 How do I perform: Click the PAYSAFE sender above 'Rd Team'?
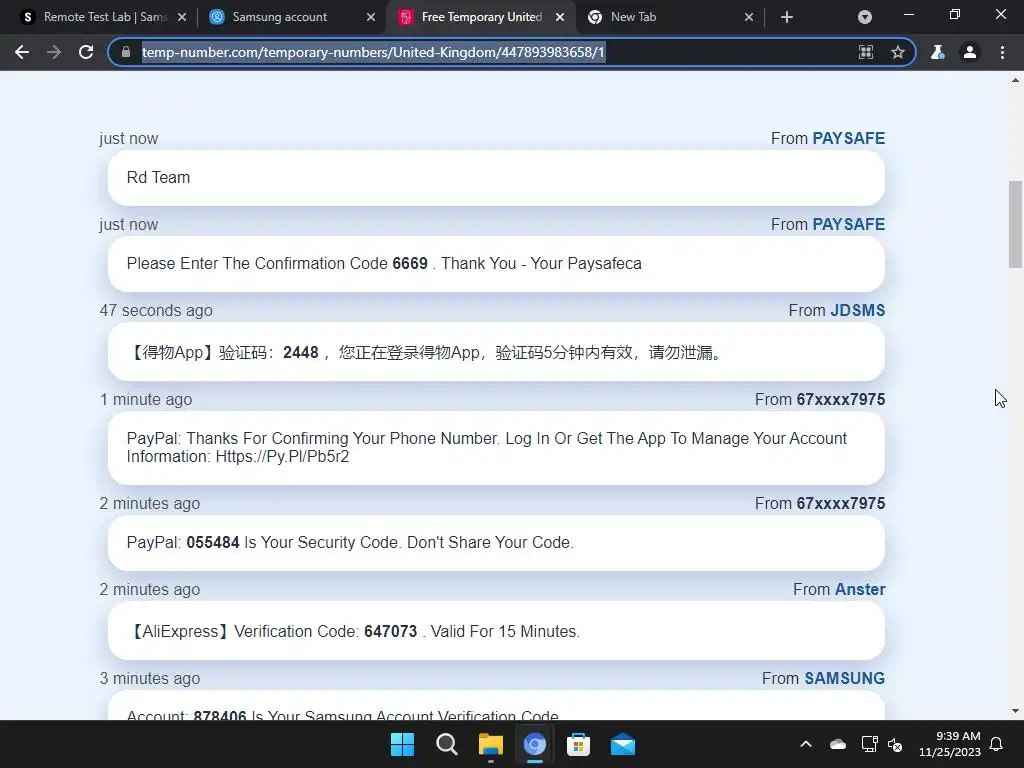pos(848,138)
